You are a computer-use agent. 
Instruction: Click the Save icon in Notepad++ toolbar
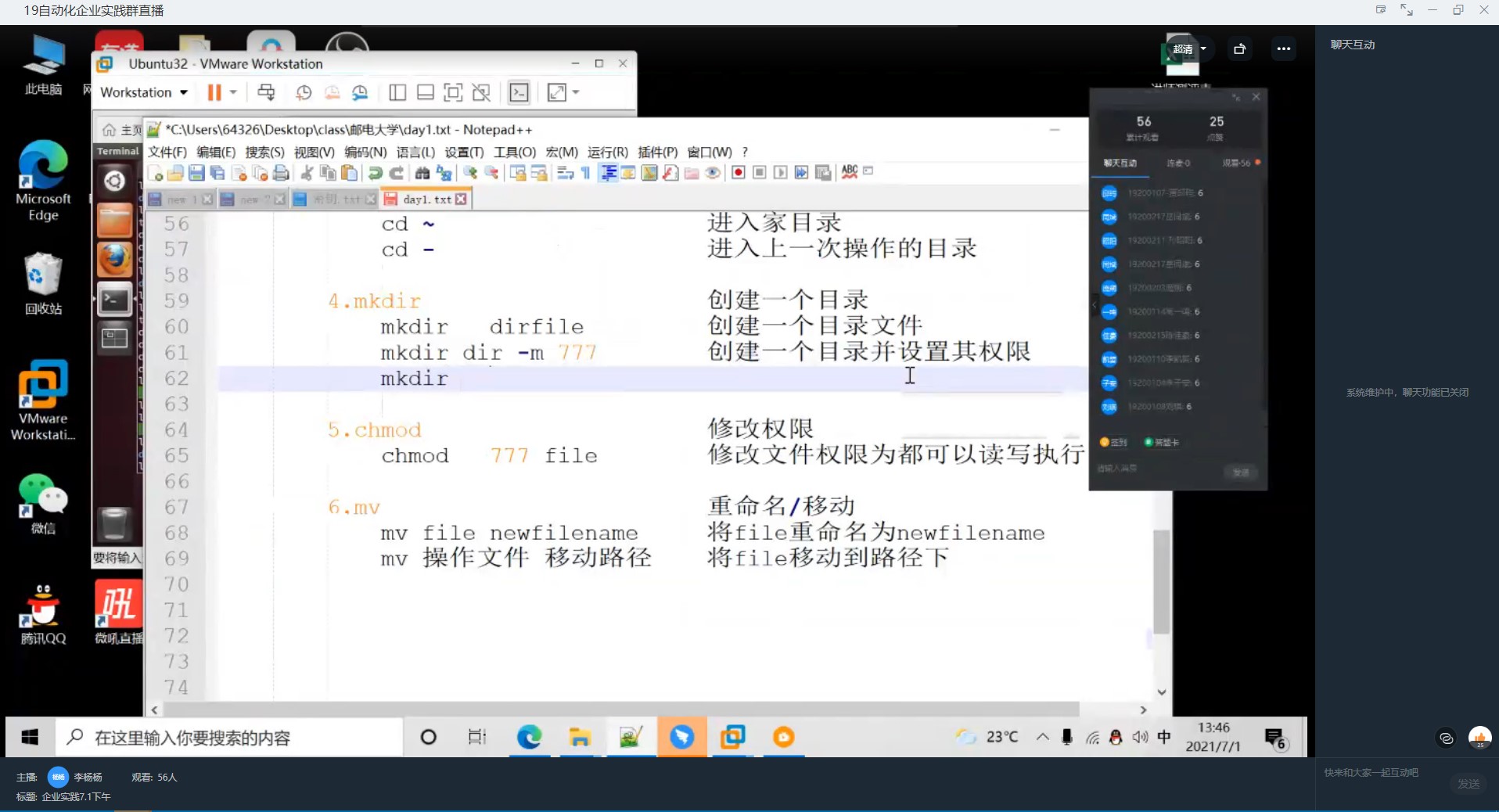[196, 173]
